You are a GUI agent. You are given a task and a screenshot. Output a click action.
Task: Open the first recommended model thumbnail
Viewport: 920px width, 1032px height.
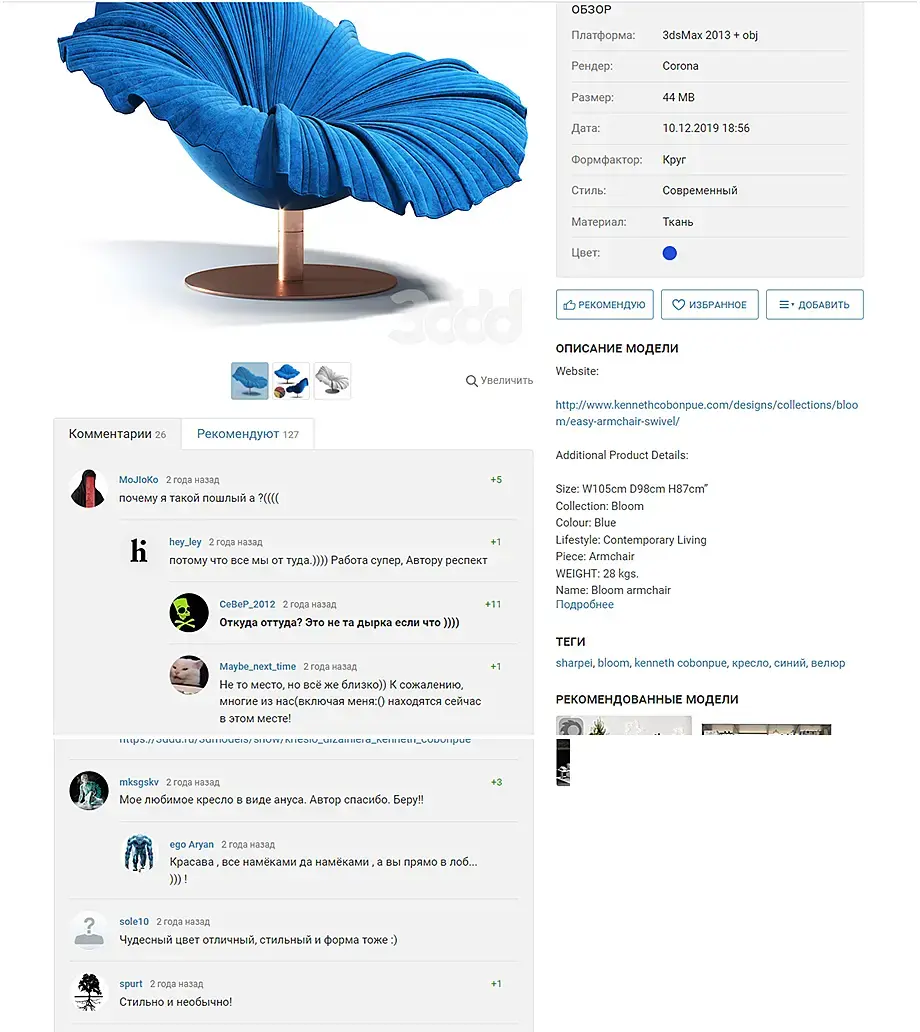624,725
